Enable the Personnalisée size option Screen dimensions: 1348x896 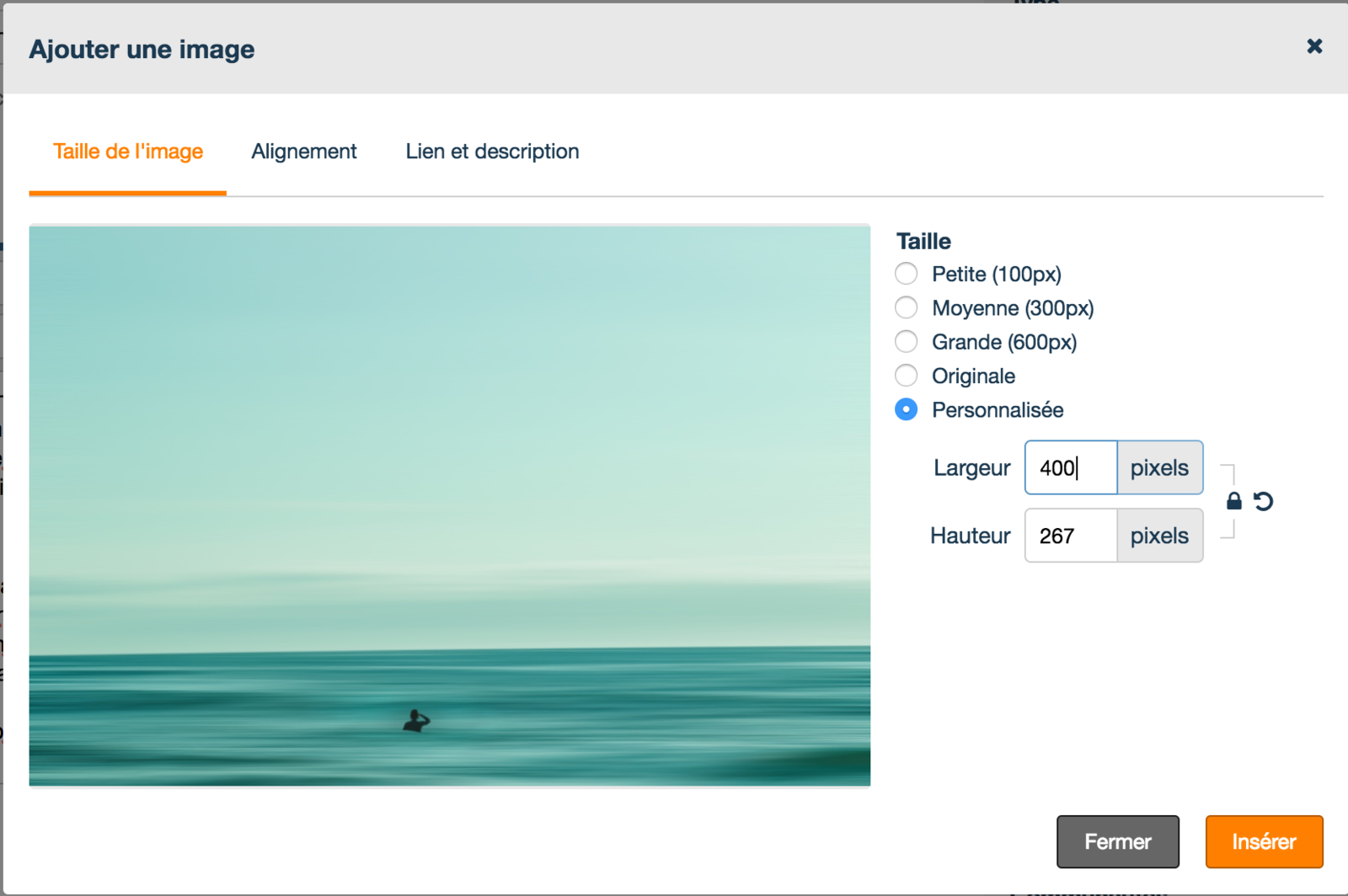907,410
